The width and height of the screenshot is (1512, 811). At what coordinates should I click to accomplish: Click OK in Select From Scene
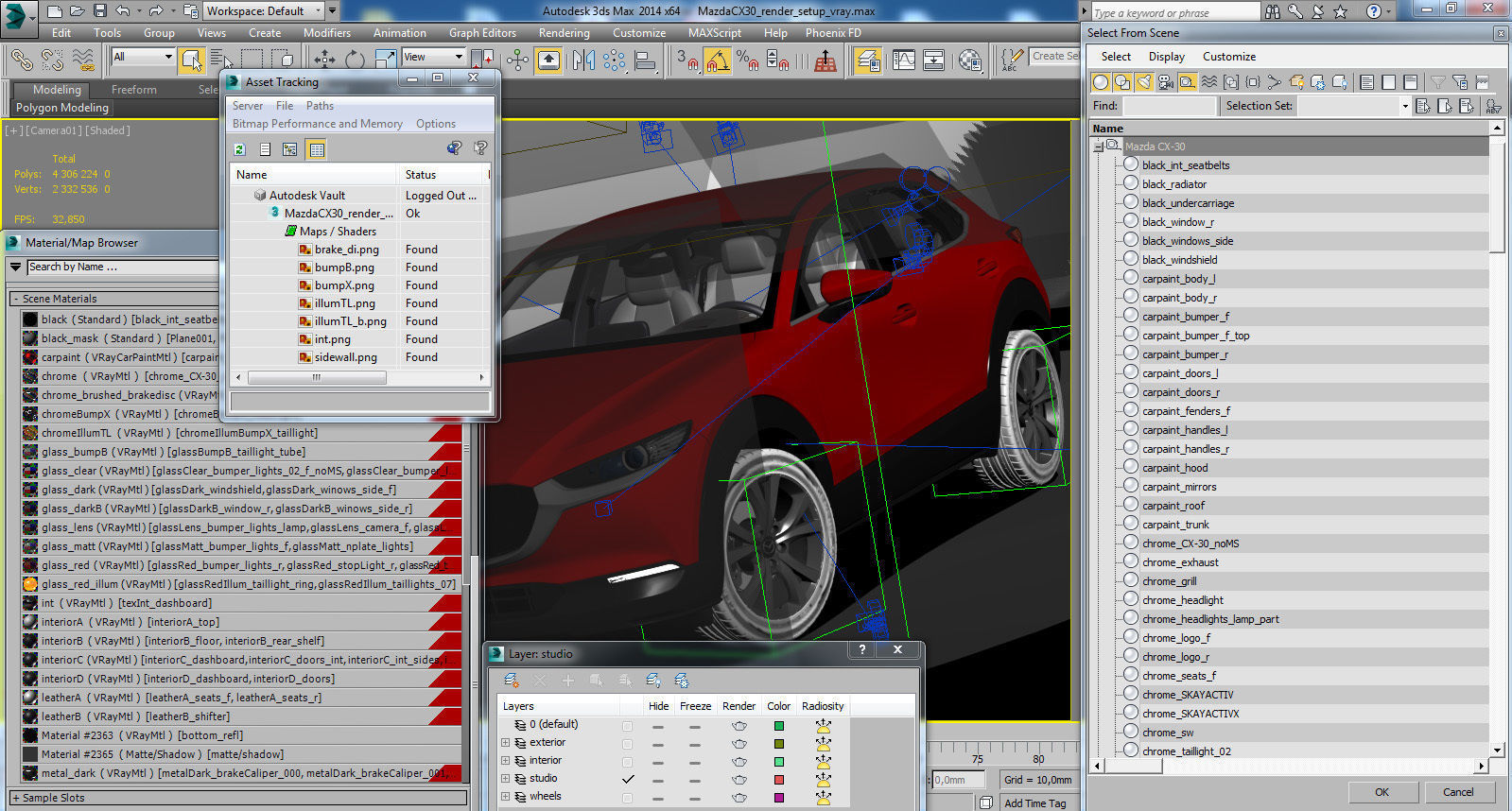click(x=1382, y=792)
